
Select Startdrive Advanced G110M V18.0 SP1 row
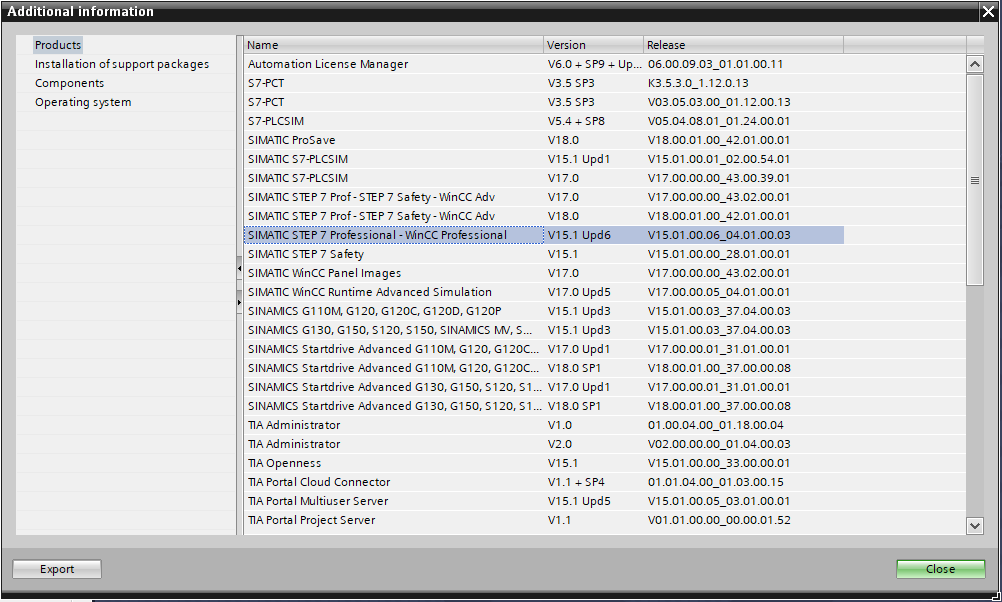tap(544, 368)
